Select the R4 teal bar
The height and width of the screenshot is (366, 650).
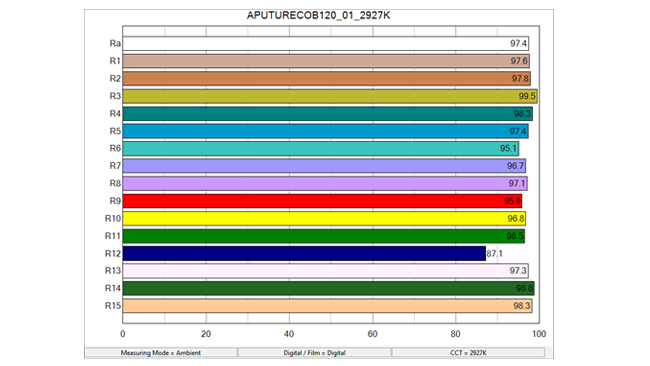[327, 114]
